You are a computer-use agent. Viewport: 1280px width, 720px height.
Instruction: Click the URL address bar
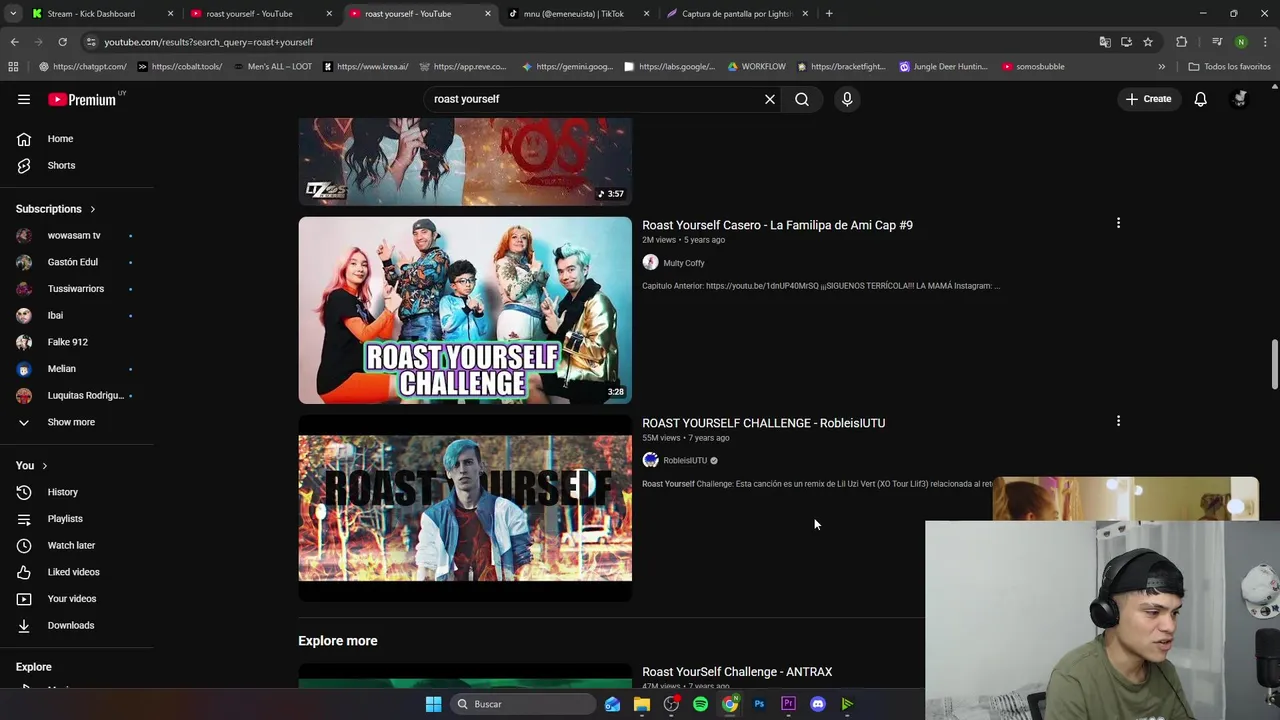click(x=590, y=42)
